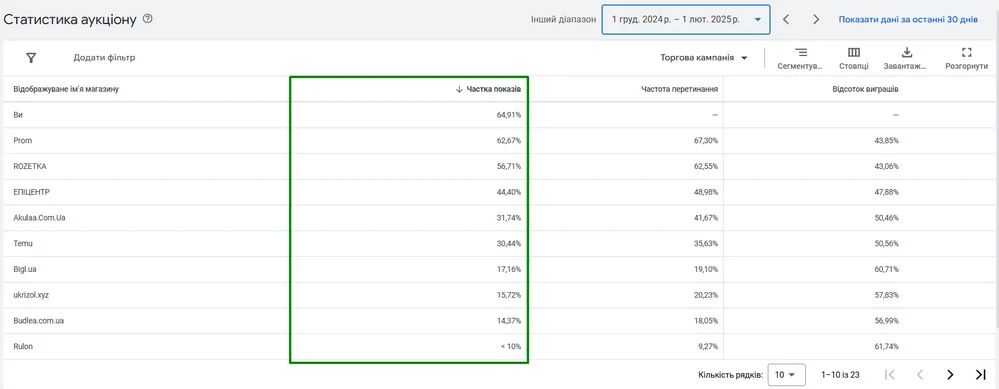Click Додати фільтр field
The width and height of the screenshot is (999, 389).
click(104, 58)
